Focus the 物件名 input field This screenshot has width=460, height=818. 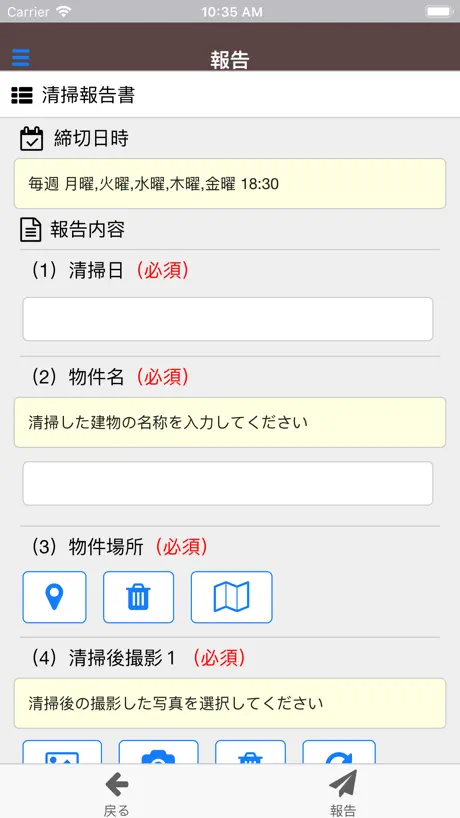click(x=228, y=483)
